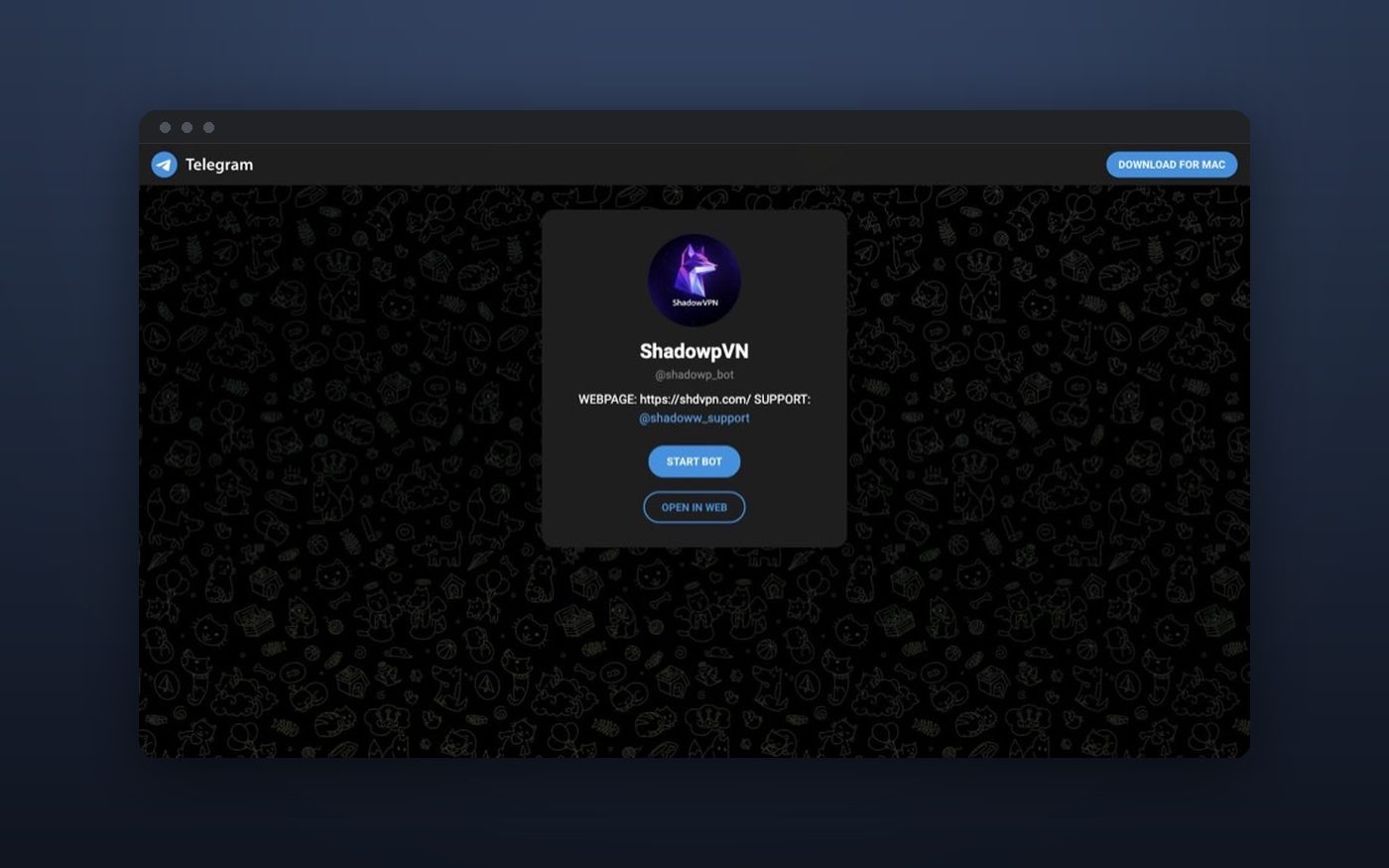Screen dimensions: 1389x868
Task: Click the Download for Mac button
Action: pyautogui.click(x=1172, y=165)
